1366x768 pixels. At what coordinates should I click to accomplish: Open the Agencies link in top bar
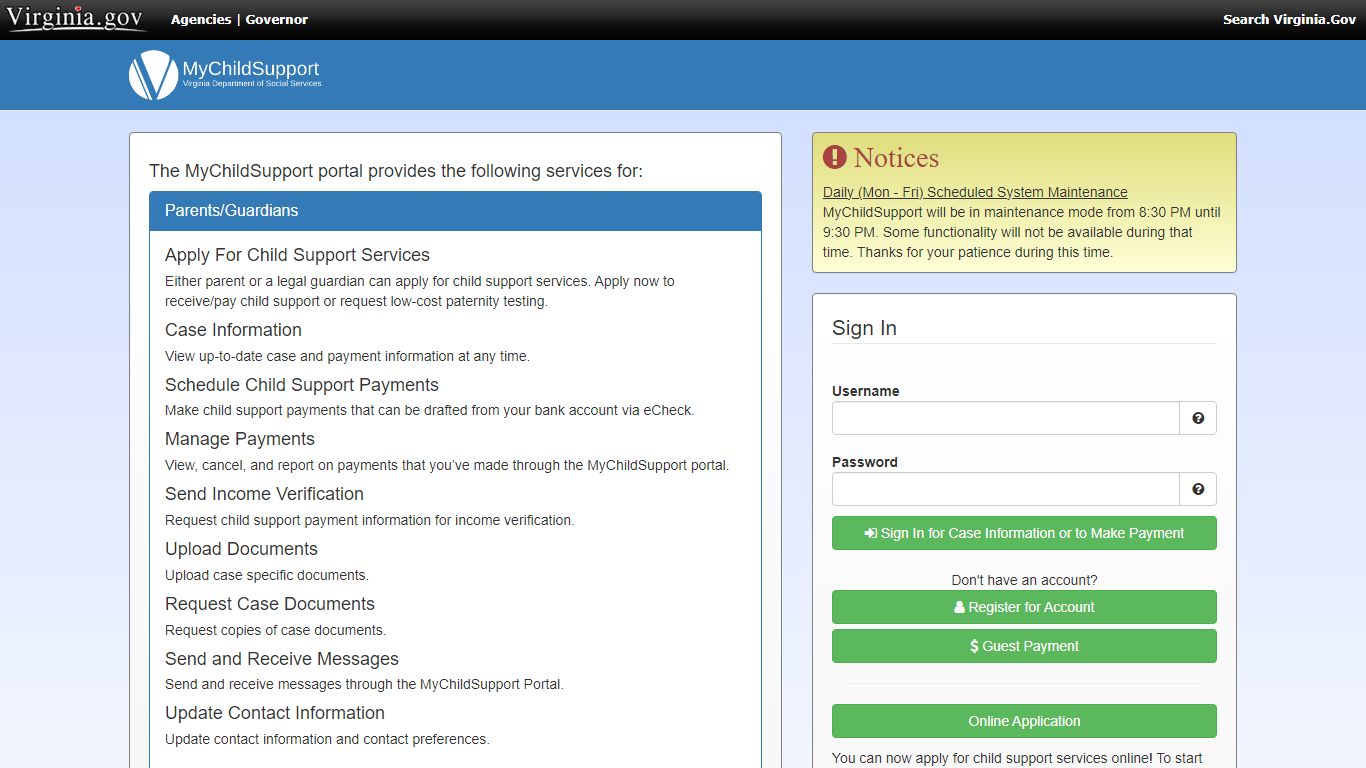[x=201, y=19]
